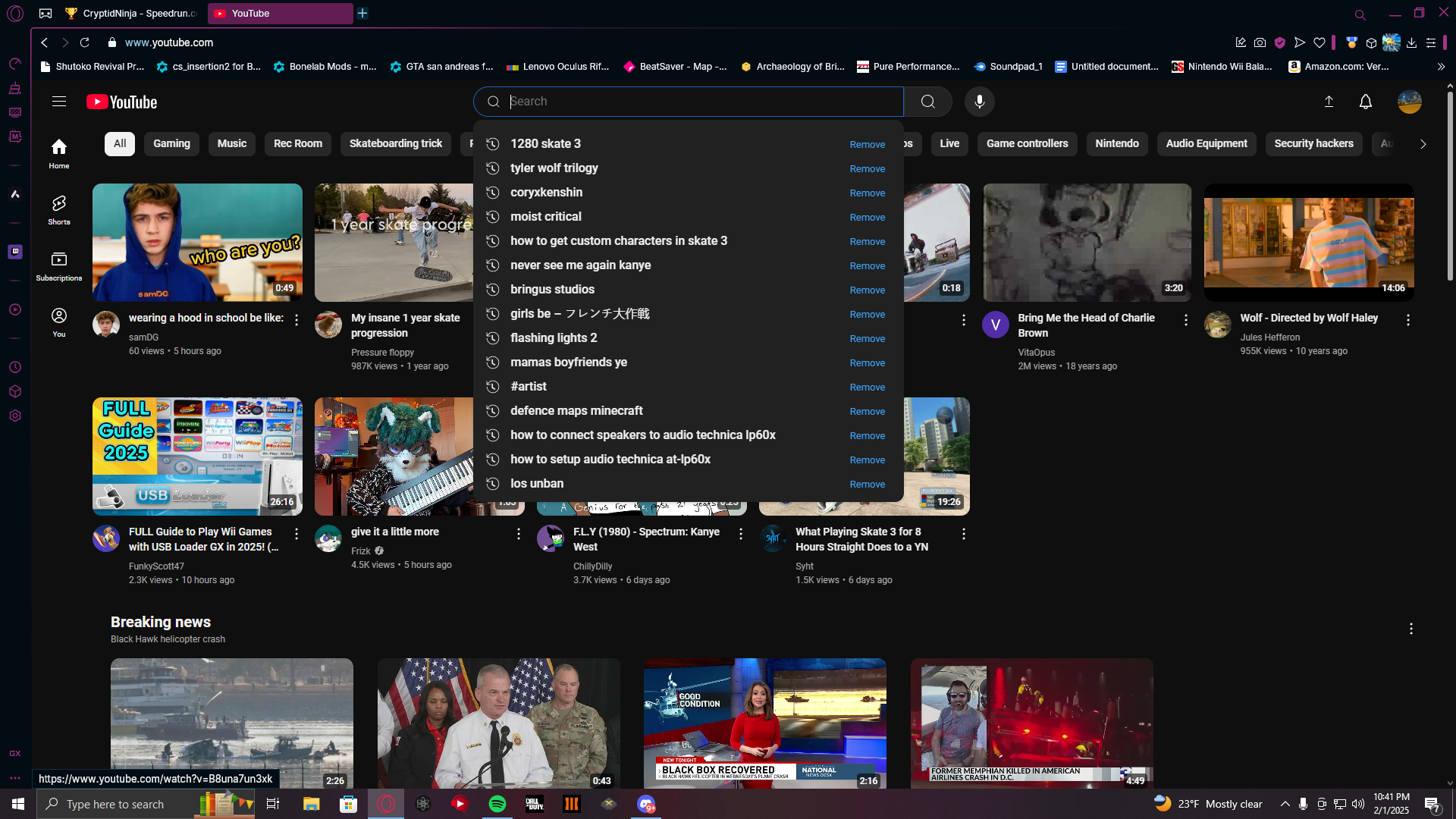
Task: Select "bringus studios" search suggestion
Action: (552, 290)
